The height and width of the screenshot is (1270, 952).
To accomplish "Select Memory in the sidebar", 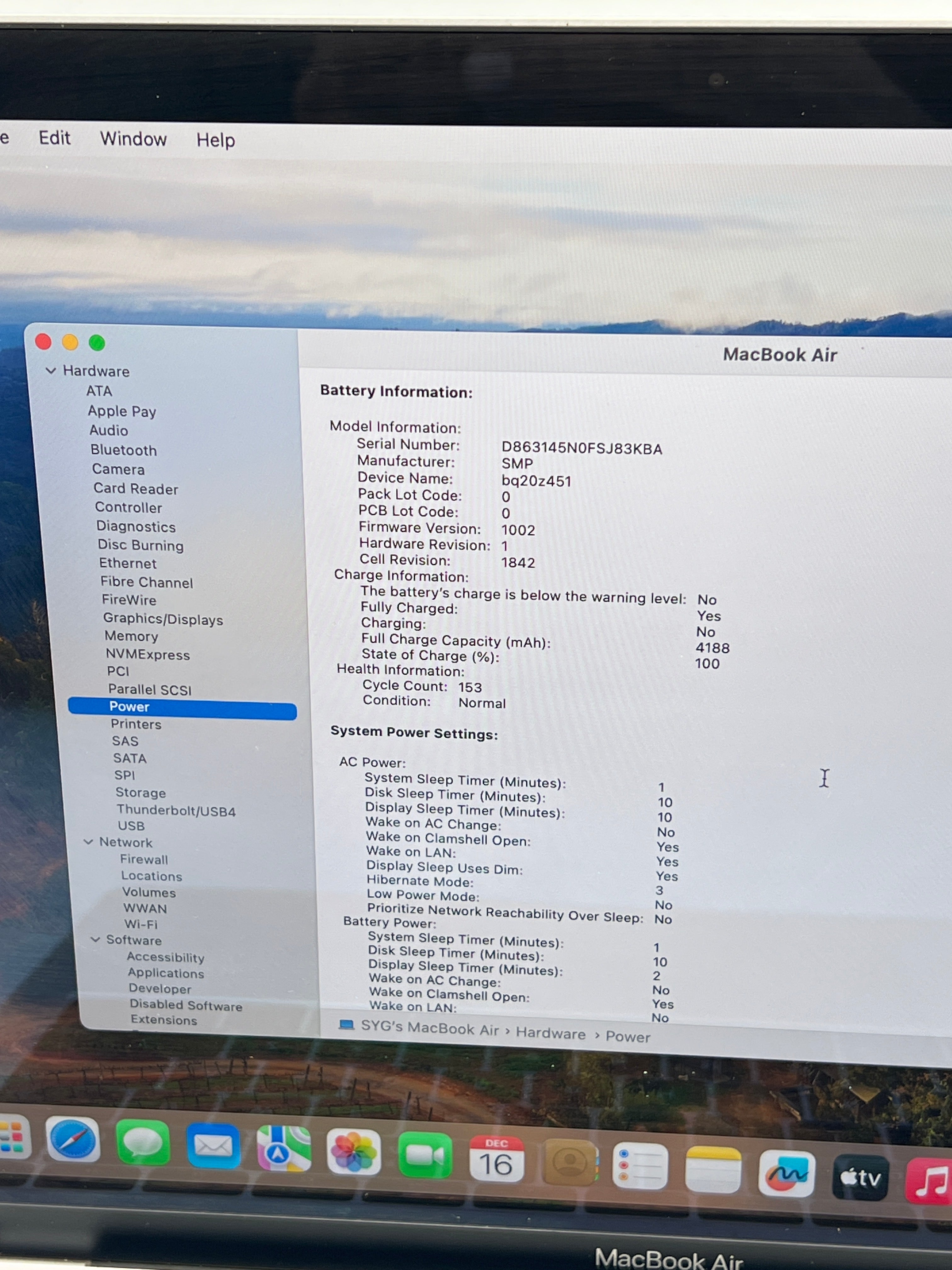I will pos(131,636).
